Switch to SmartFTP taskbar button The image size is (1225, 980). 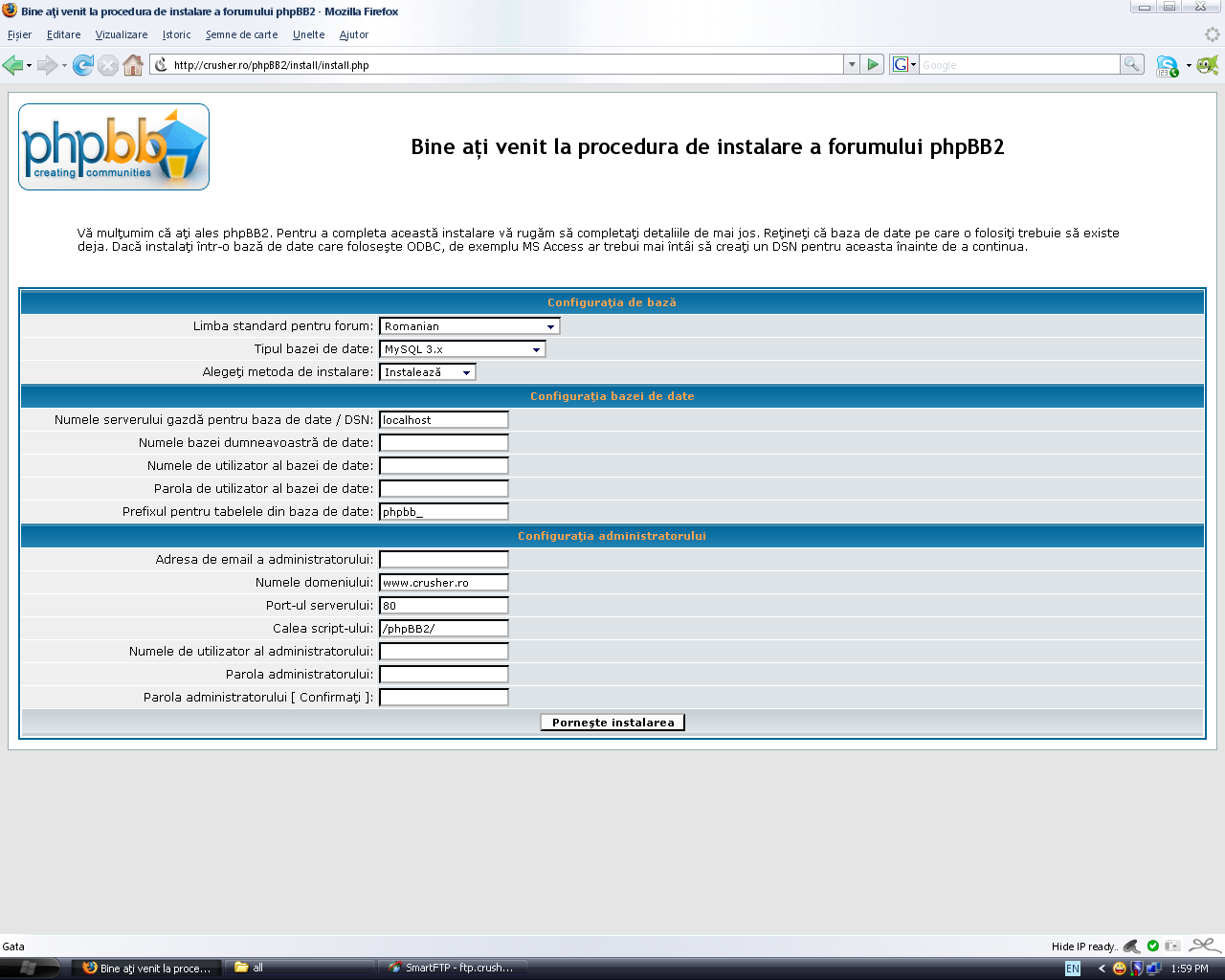tap(453, 969)
